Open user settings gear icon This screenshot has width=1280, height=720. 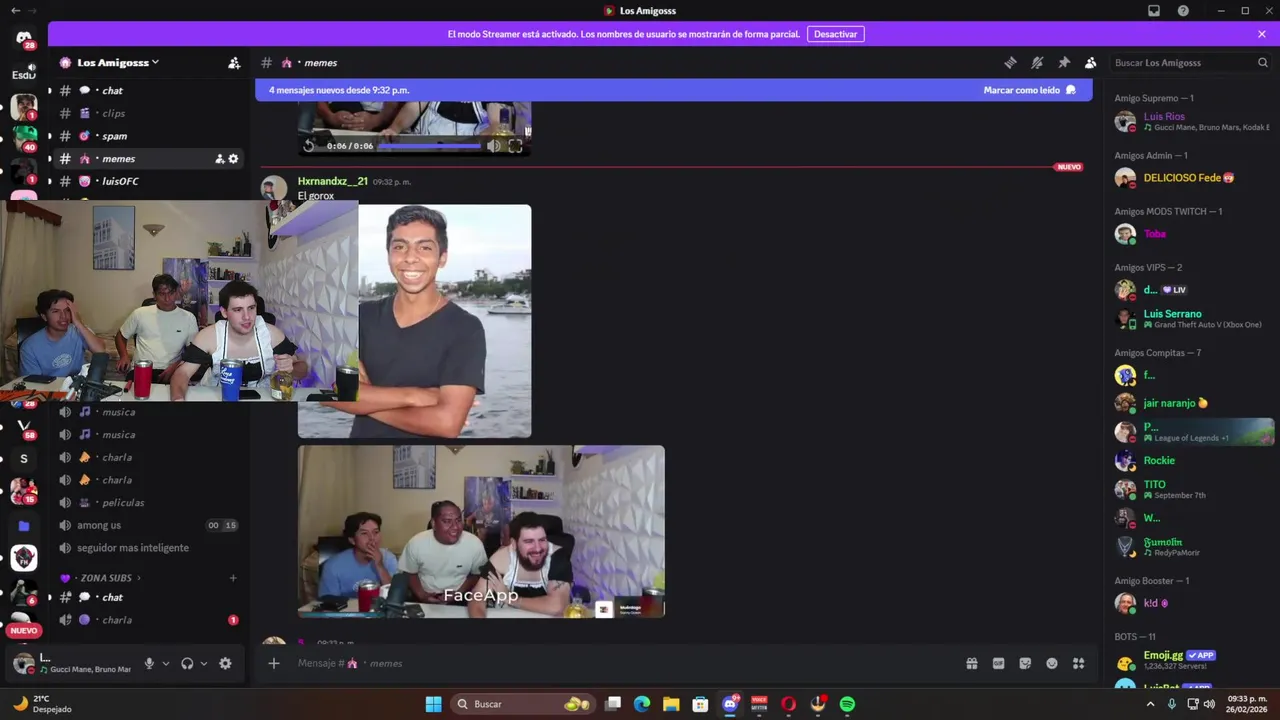225,663
